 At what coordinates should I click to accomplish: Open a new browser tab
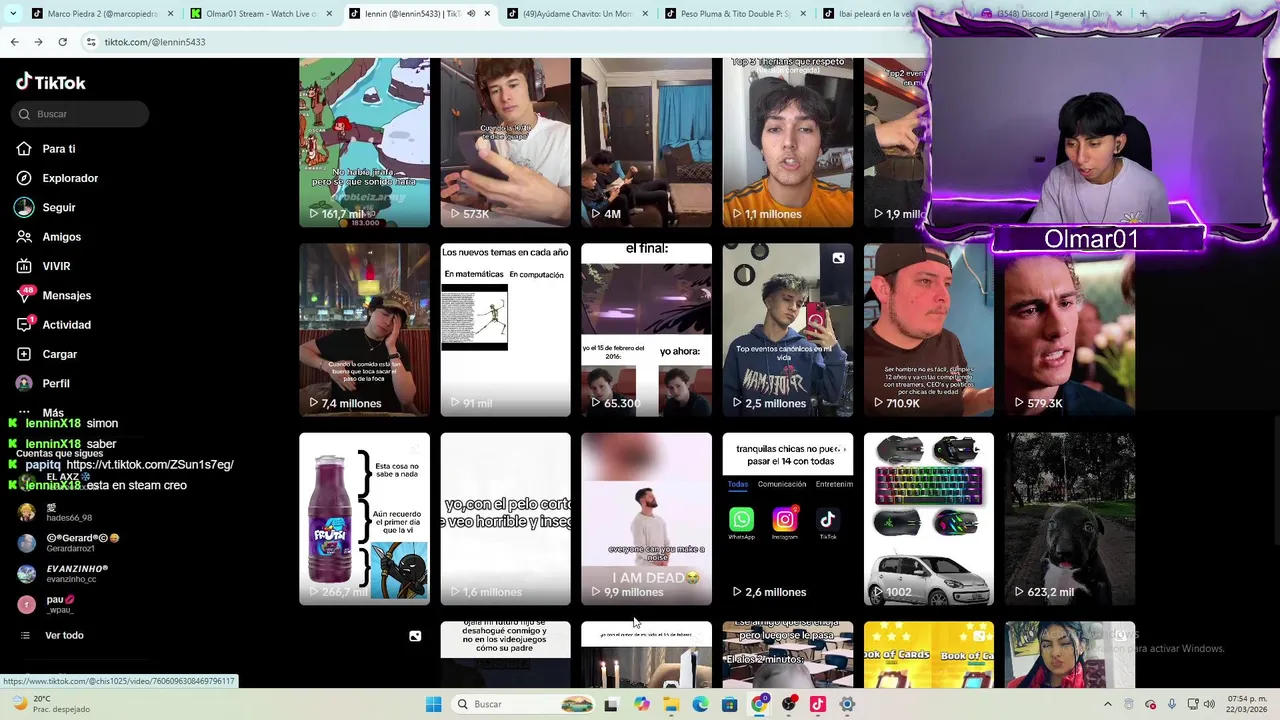click(1144, 14)
